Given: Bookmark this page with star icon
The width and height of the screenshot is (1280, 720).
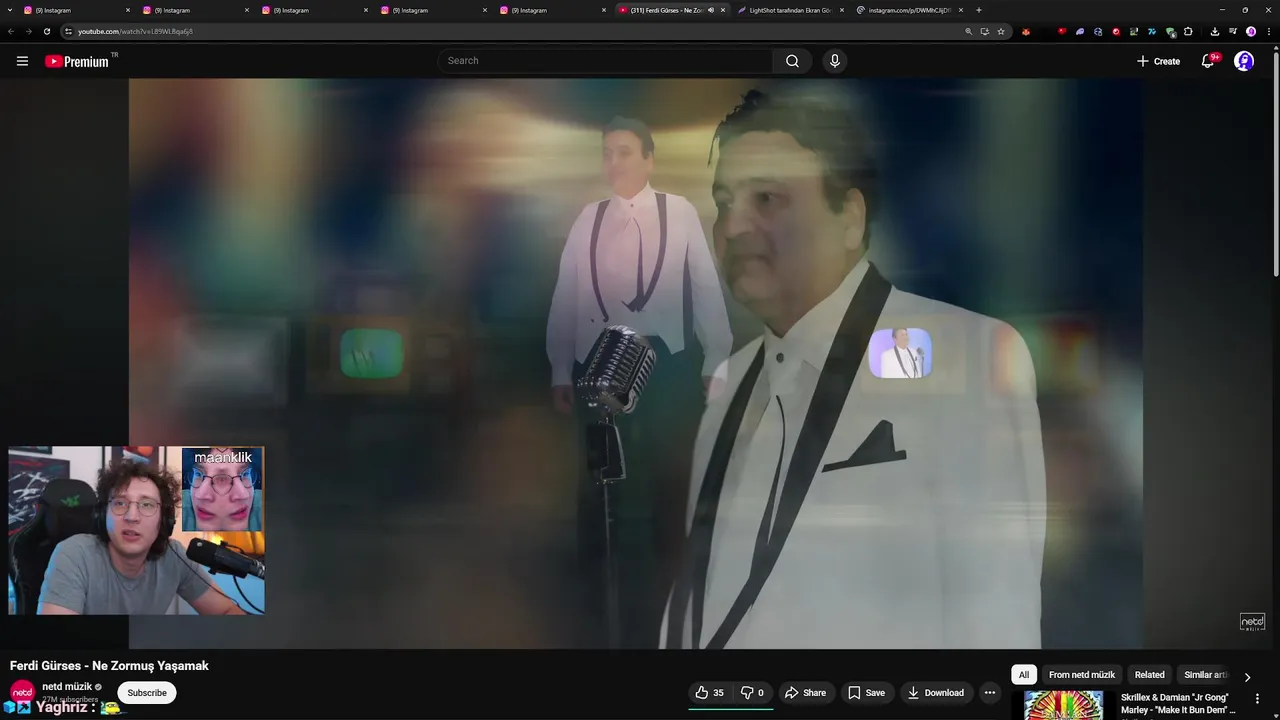Looking at the screenshot, I should tap(1001, 31).
